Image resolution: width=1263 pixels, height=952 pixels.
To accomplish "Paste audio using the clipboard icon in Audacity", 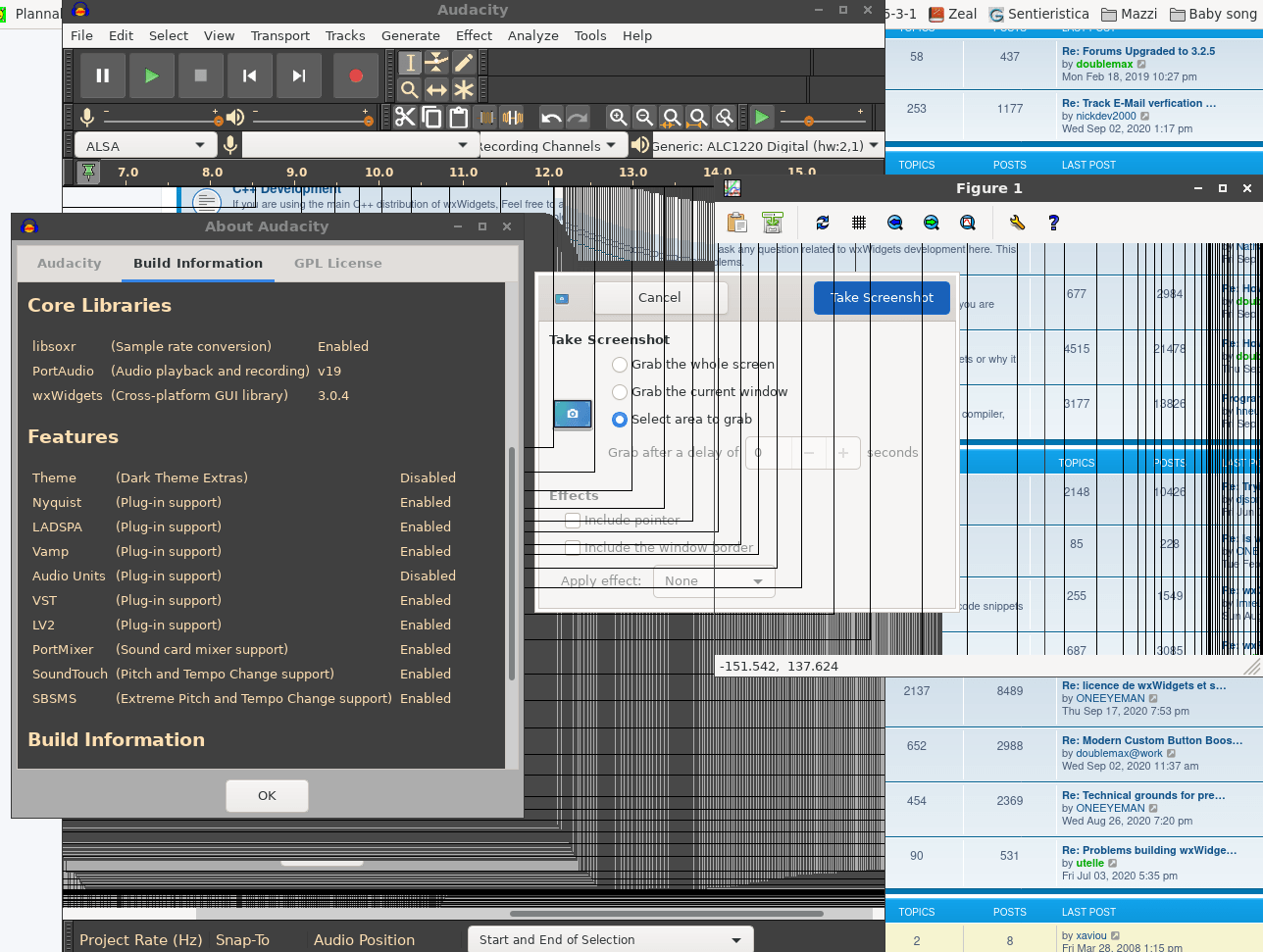I will click(x=458, y=118).
